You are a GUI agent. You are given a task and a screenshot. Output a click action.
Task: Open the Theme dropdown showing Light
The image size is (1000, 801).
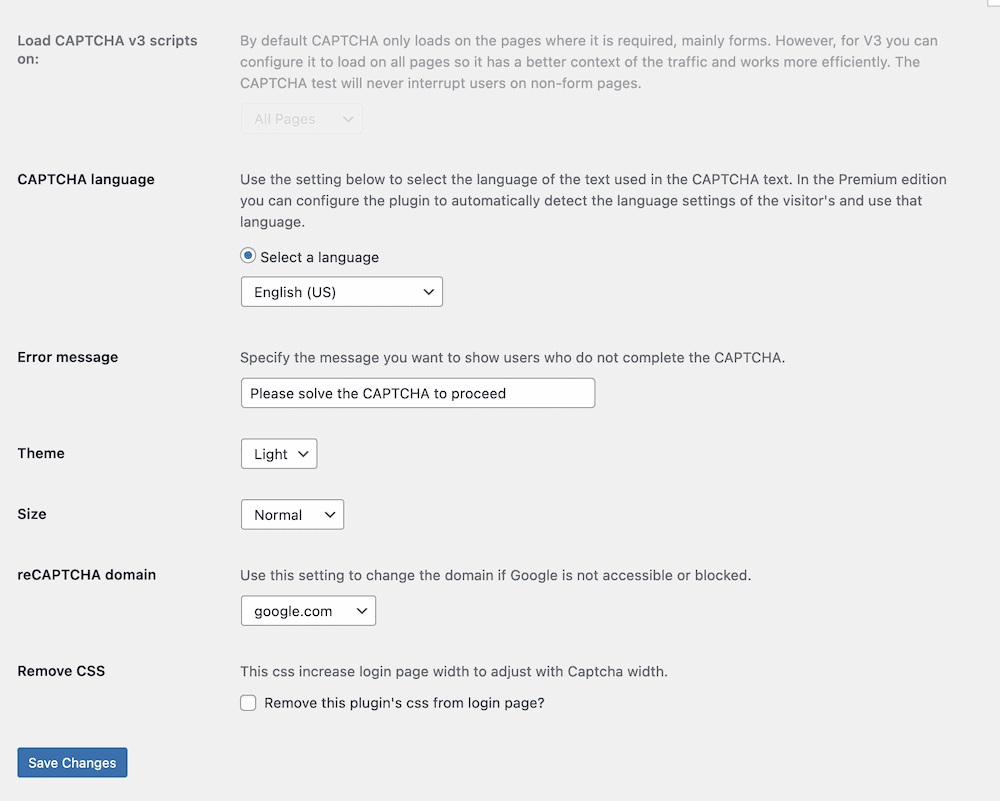279,454
